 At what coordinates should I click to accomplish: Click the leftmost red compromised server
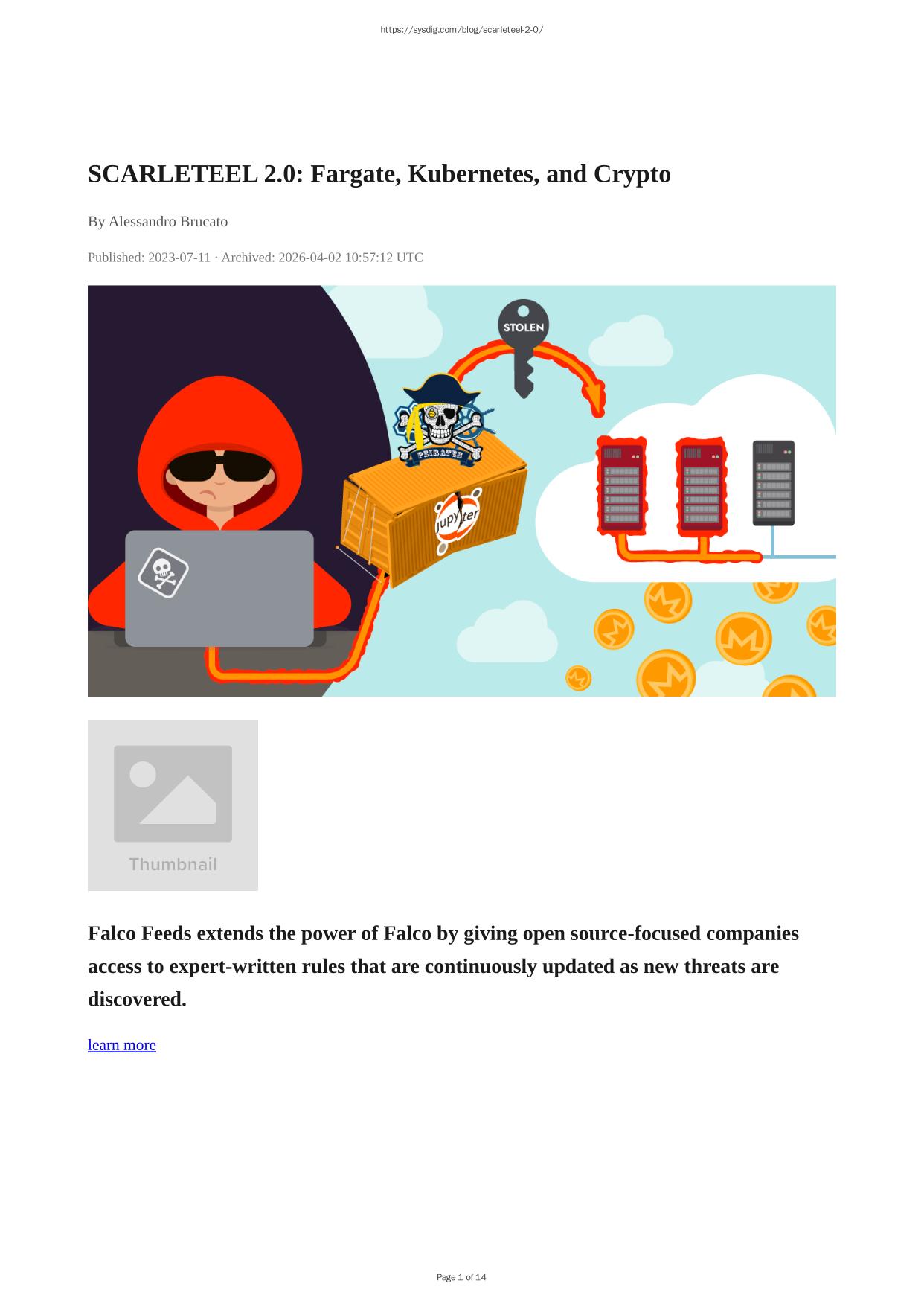620,485
